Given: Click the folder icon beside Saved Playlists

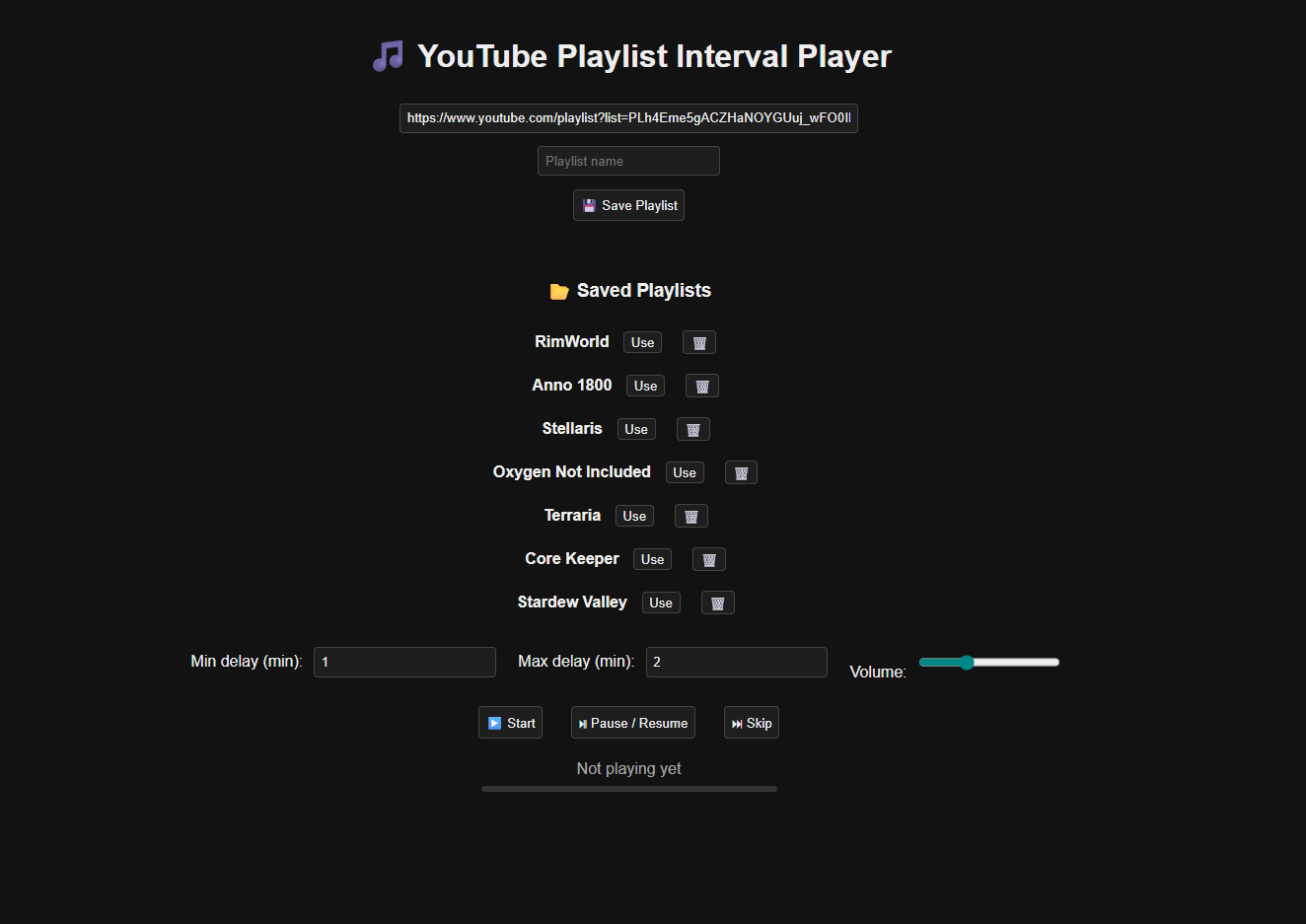Looking at the screenshot, I should pos(559,291).
